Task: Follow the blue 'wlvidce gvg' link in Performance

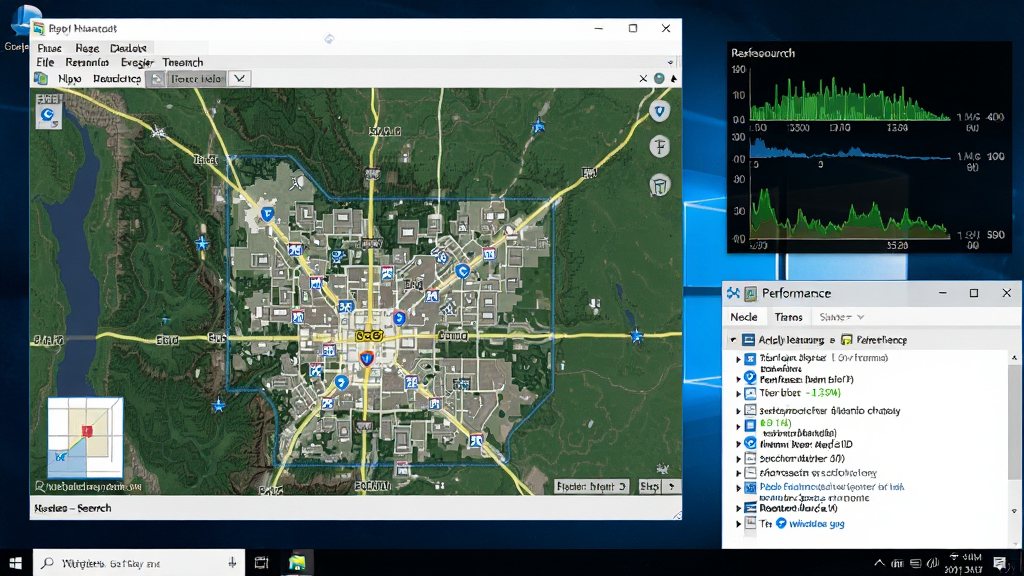Action: click(x=816, y=524)
